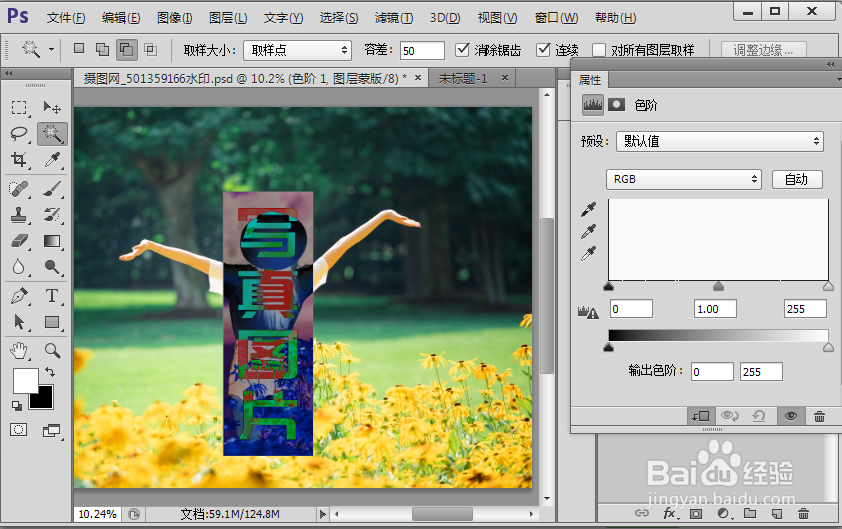Open the Layer menu
The width and height of the screenshot is (842, 529).
tap(228, 18)
